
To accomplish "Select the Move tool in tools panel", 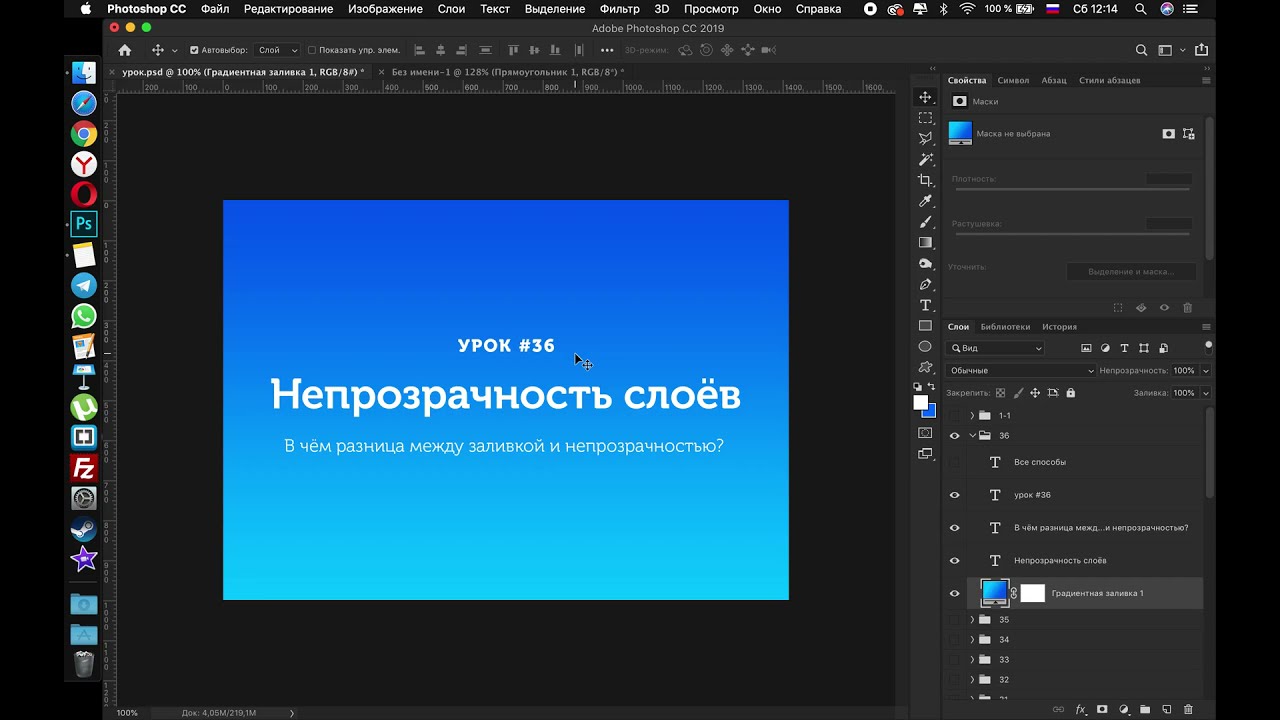I will click(925, 97).
